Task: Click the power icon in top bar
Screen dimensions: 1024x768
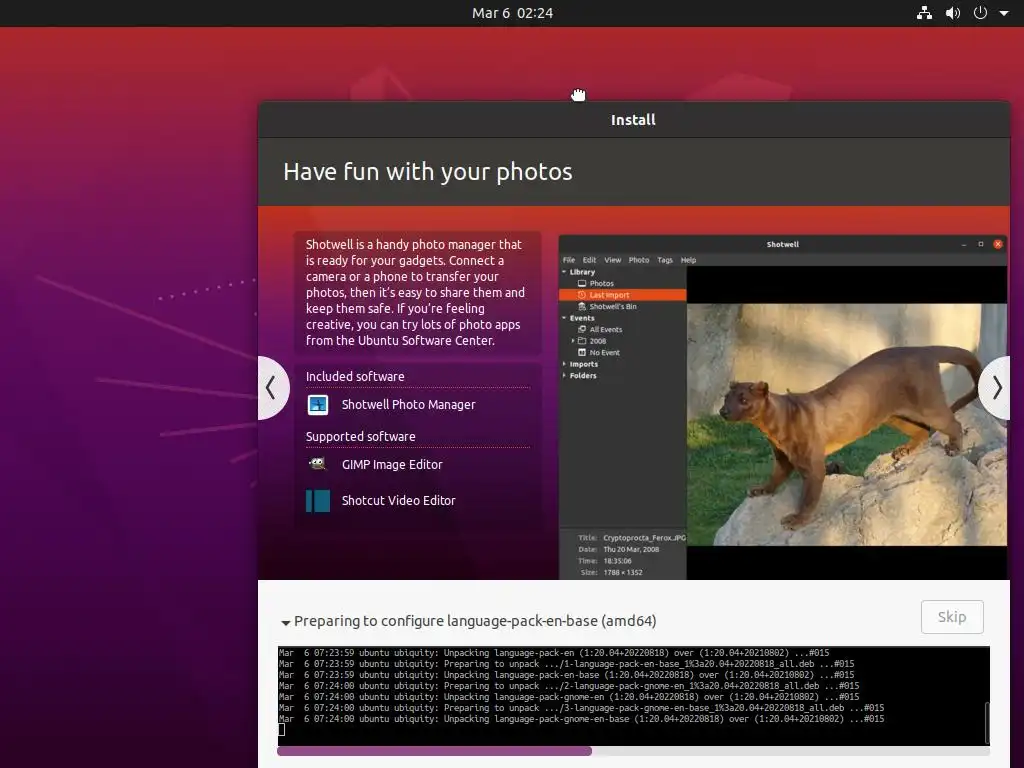Action: click(980, 12)
